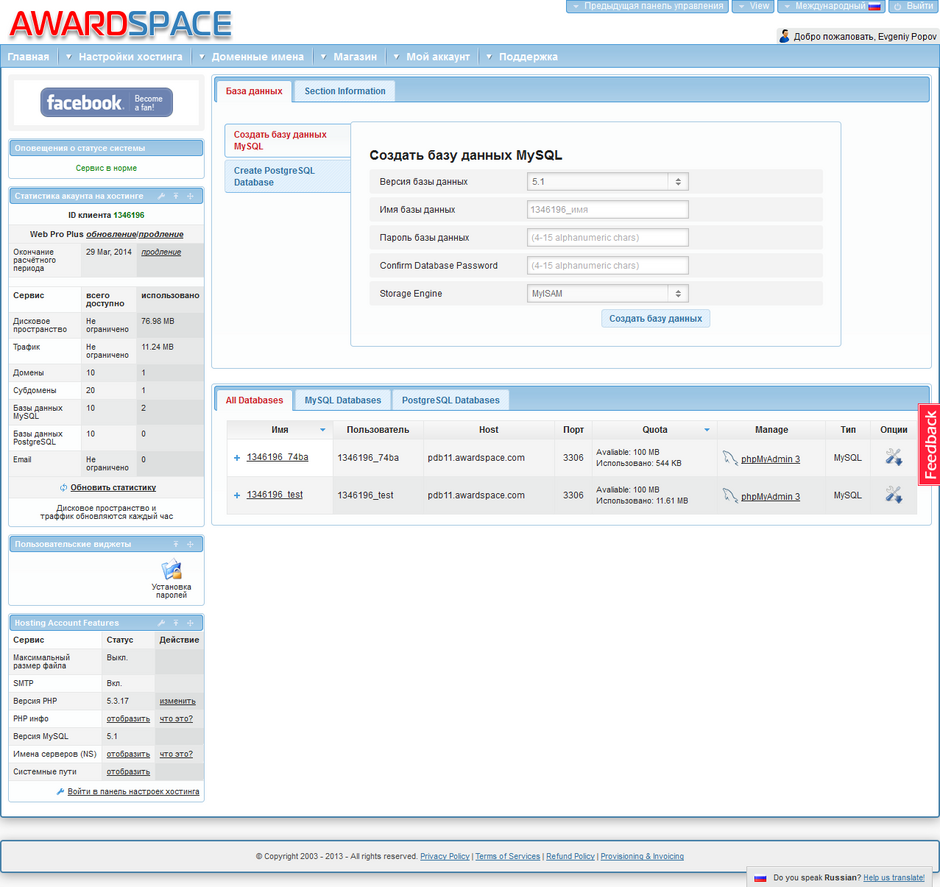Click the Confirm Database Password input field
The image size is (940, 887).
pos(608,266)
